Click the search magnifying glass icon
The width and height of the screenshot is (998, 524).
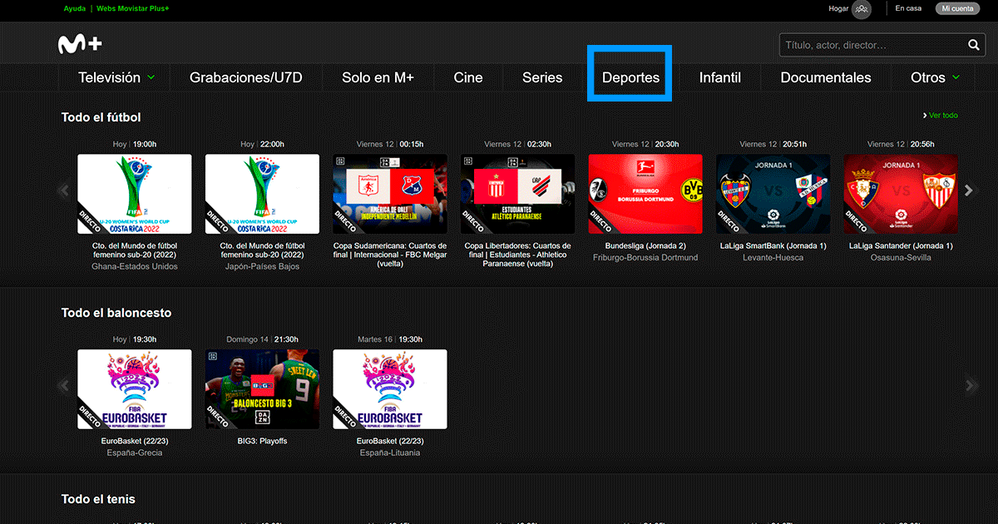click(974, 45)
